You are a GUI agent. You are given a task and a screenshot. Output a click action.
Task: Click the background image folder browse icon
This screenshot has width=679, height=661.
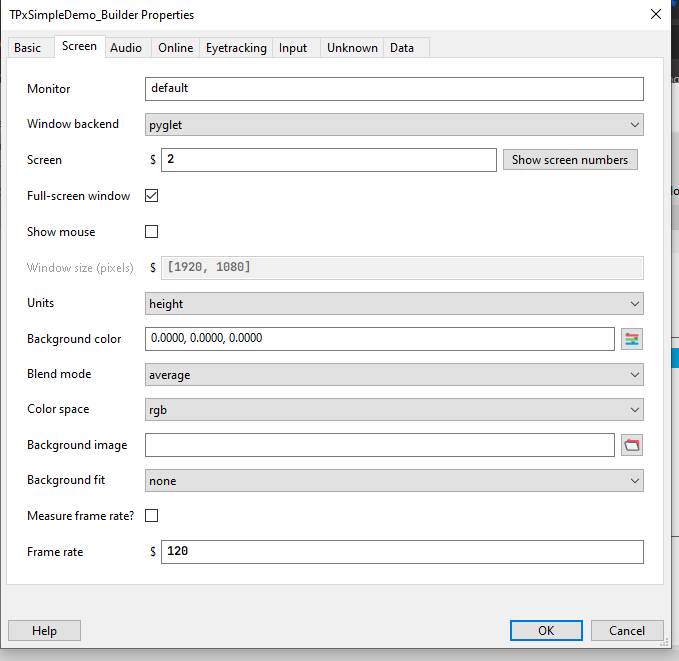tap(631, 445)
